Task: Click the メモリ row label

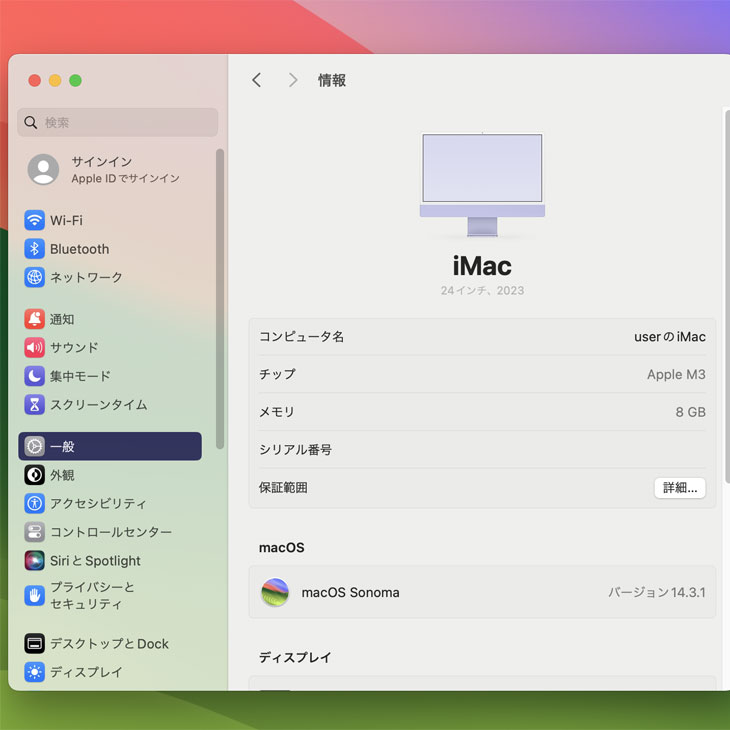Action: pos(277,412)
